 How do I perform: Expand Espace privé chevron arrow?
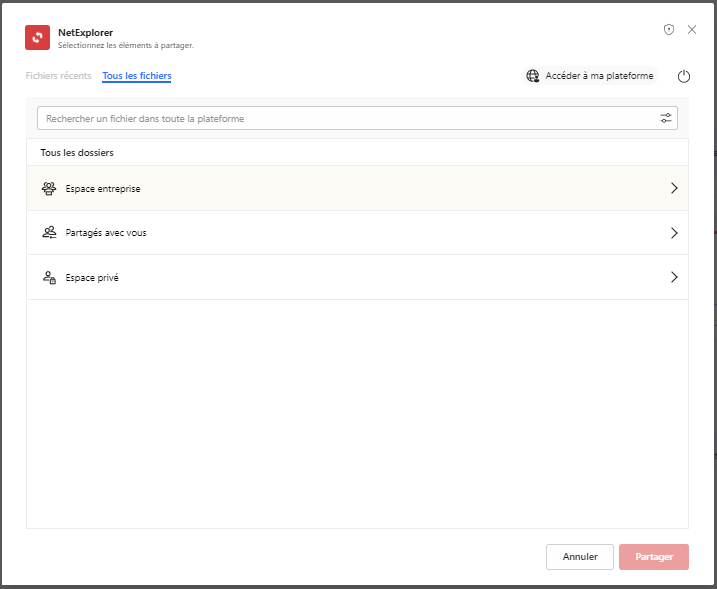point(674,277)
